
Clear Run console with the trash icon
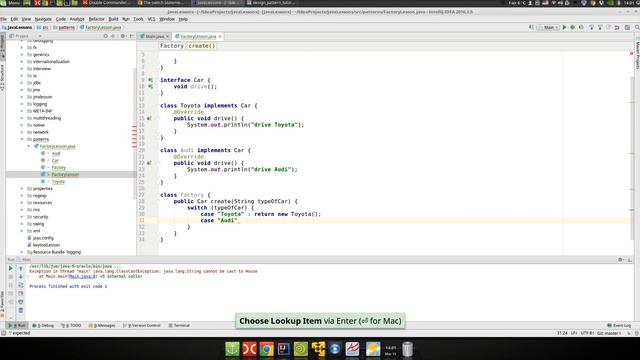[x=21, y=311]
